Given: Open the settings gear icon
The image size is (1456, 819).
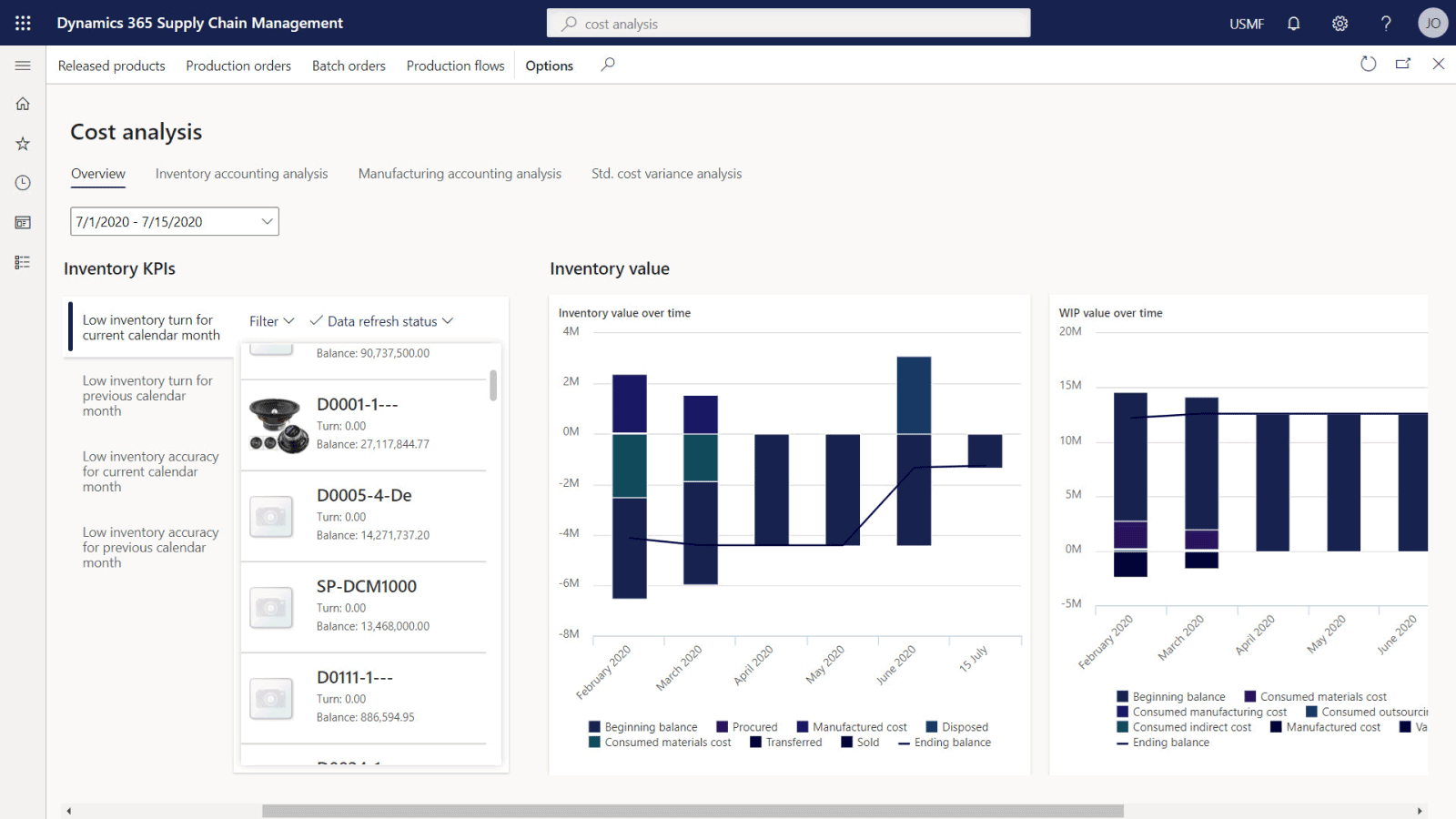Looking at the screenshot, I should (1340, 24).
